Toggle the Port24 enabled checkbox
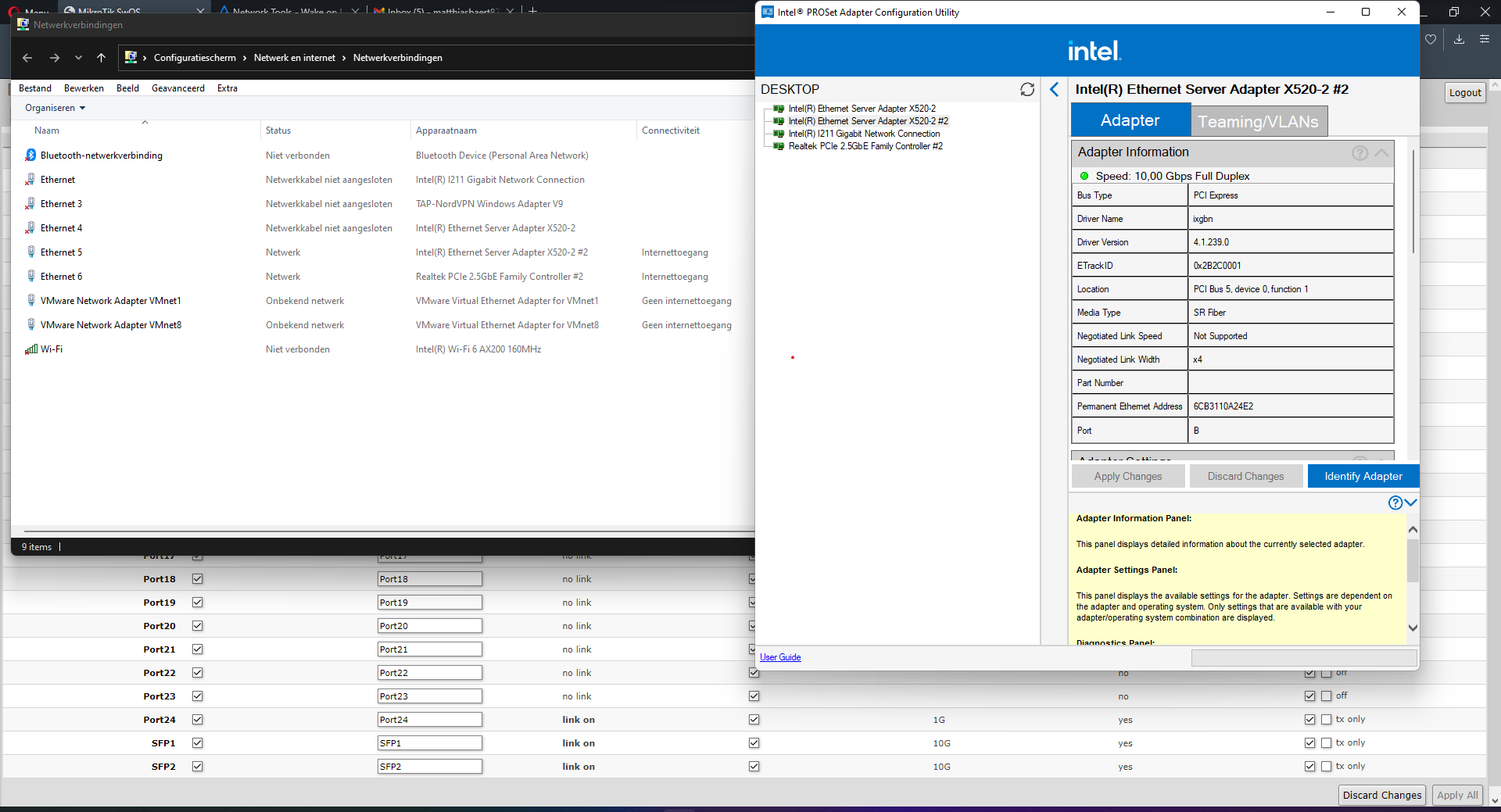 click(x=197, y=720)
